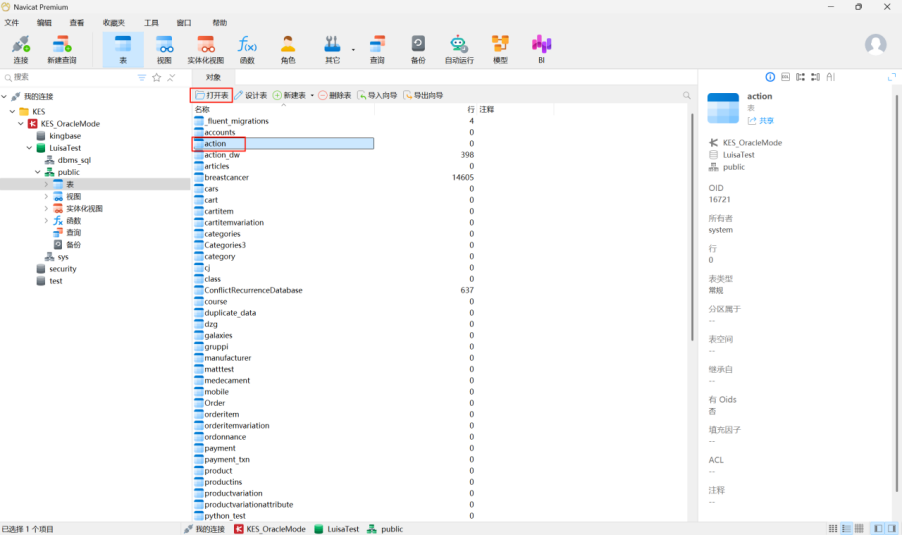Open the Backup (备份) tool
The image size is (903, 535).
[x=418, y=49]
